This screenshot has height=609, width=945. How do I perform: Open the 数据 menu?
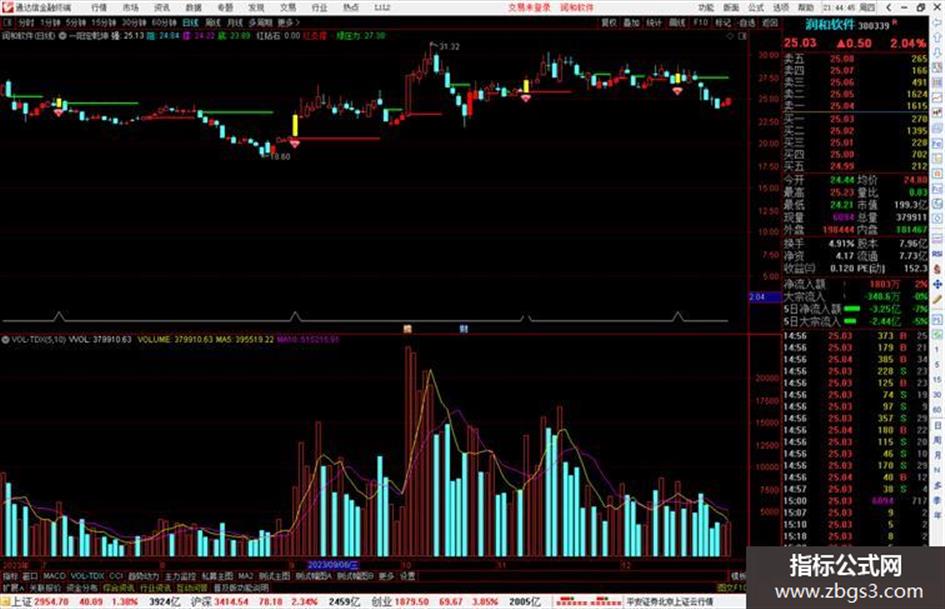coord(193,7)
